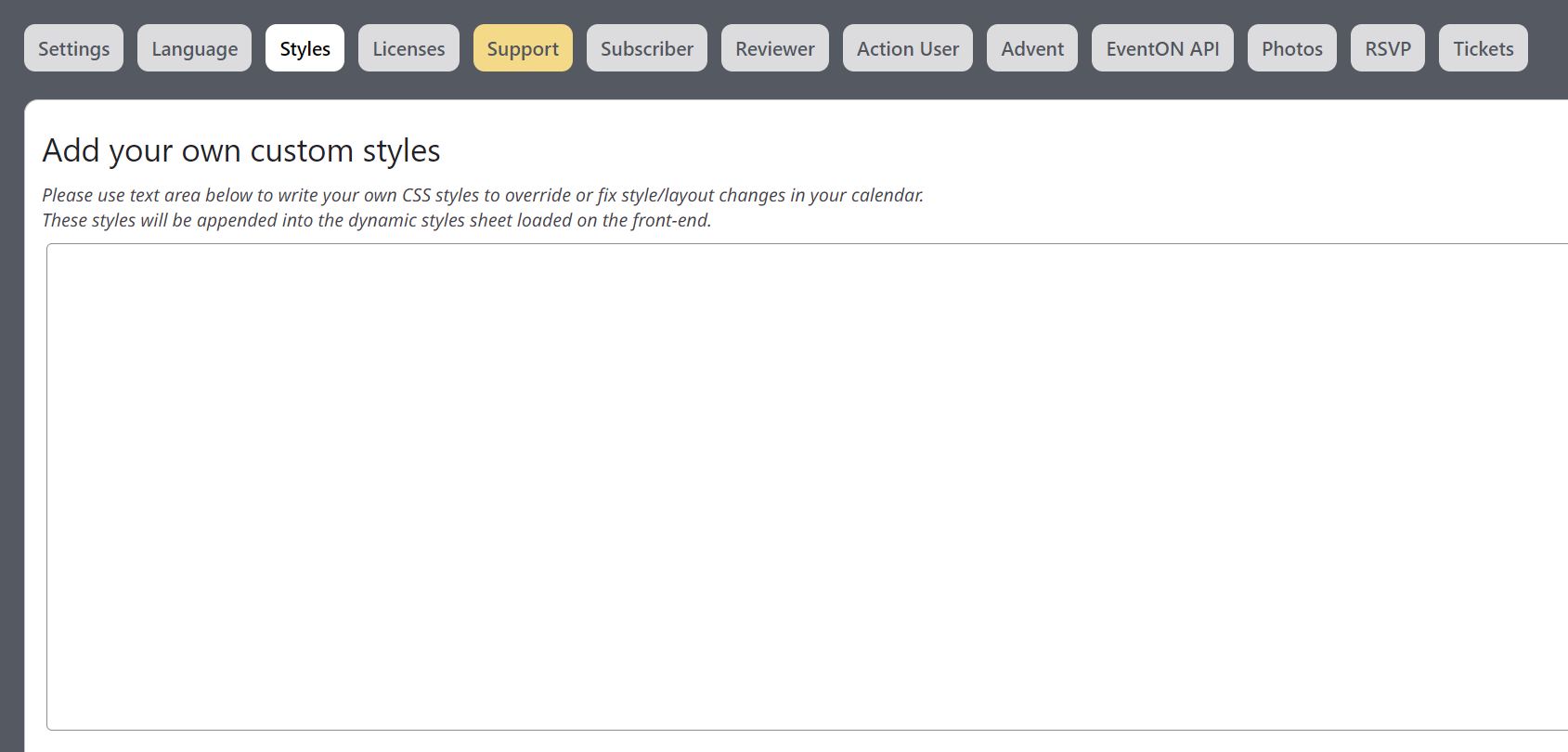Click the 'Please use text area below' instruction line
The width and height of the screenshot is (1568, 752).
(483, 195)
